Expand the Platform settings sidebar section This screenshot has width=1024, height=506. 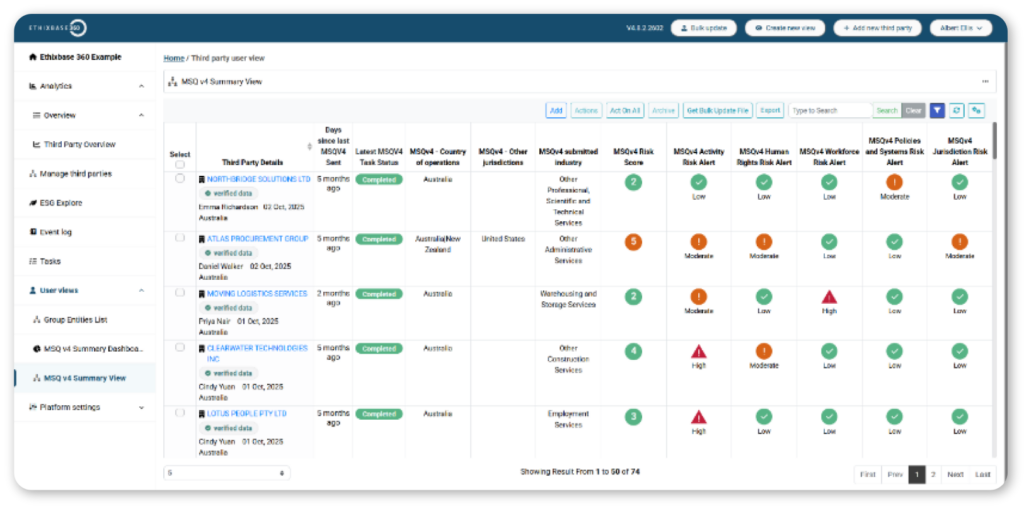(x=141, y=407)
